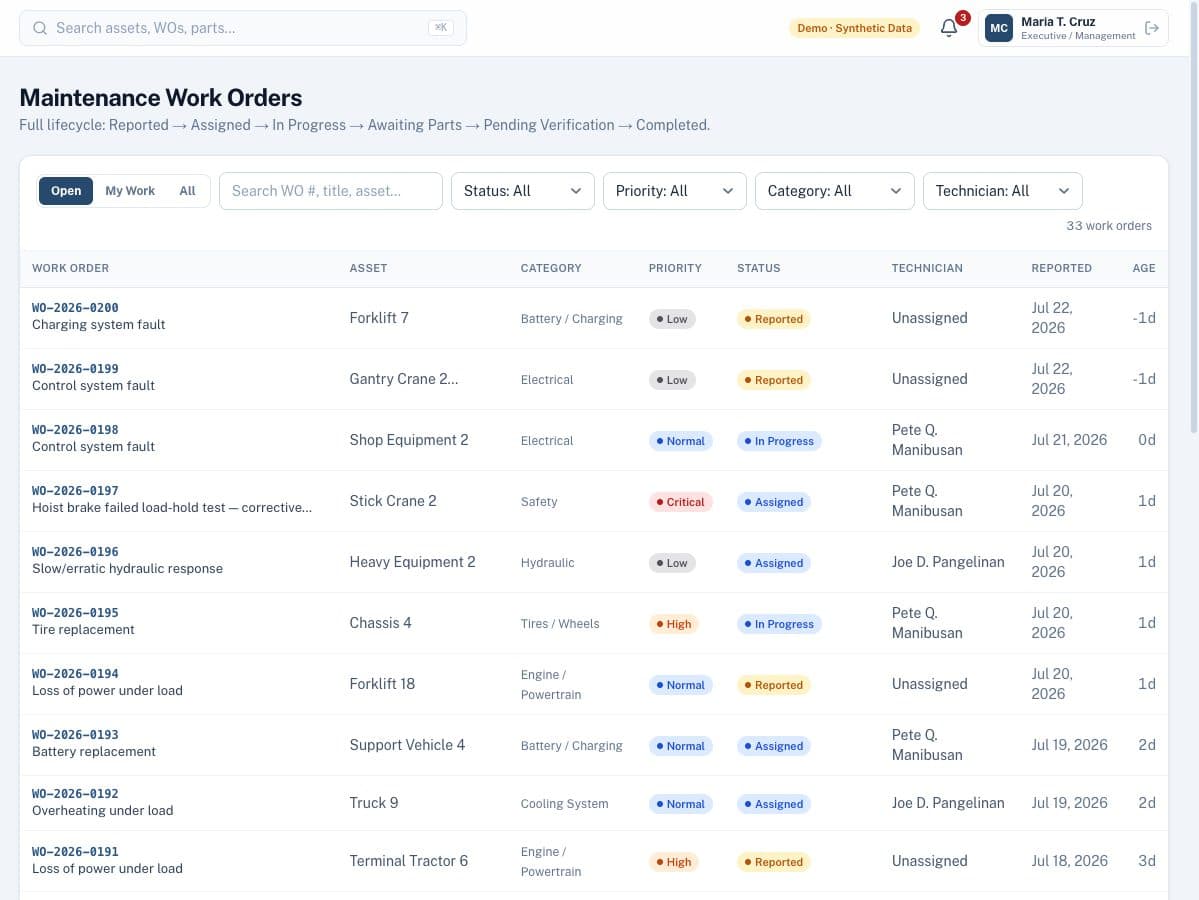Viewport: 1199px width, 900px height.
Task: Open the Priority: All dropdown
Action: 674,191
